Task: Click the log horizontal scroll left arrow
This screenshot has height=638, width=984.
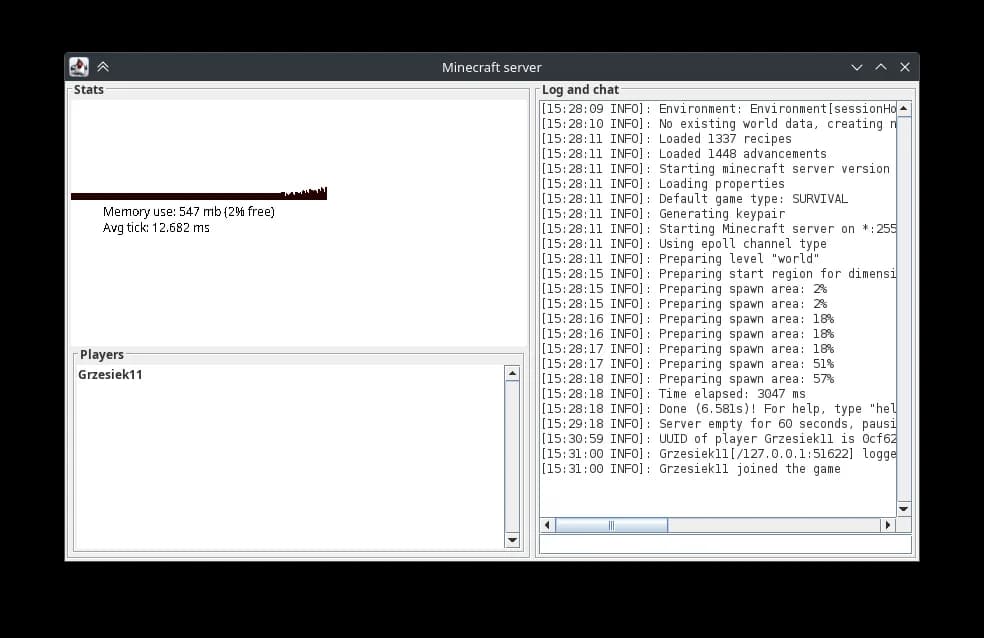Action: pyautogui.click(x=547, y=525)
